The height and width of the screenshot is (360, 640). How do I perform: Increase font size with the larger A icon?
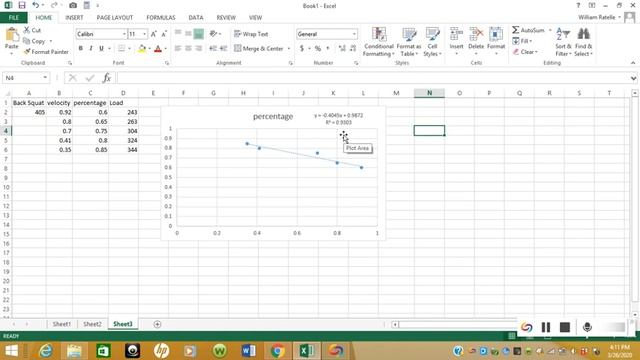[153, 34]
